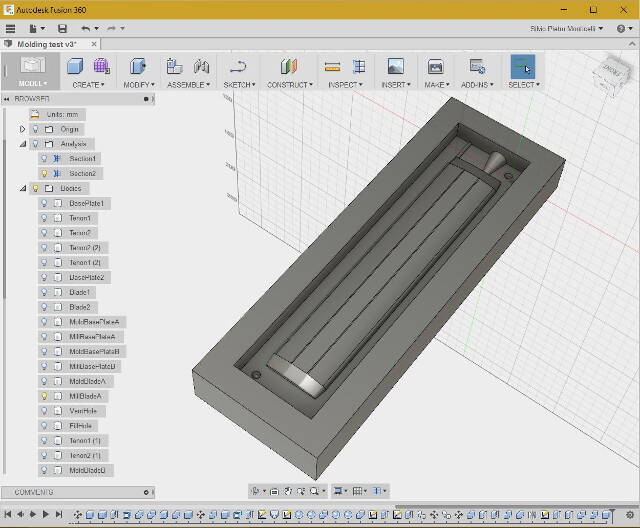Open the Display Settings monitor icon
Screen dimensions: 640x528
(338, 491)
